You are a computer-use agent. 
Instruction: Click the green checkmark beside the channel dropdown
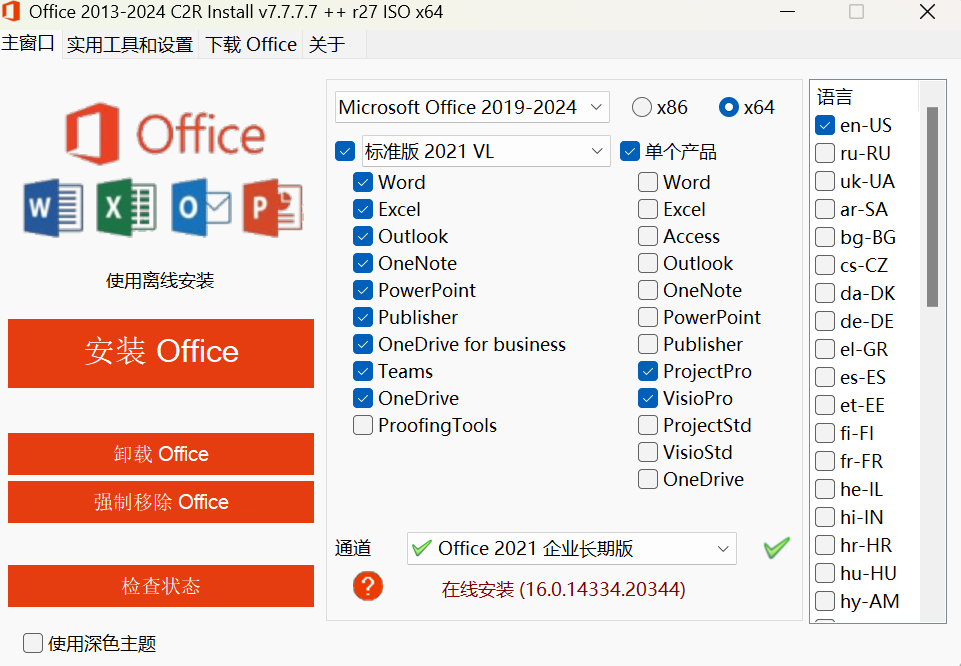click(776, 548)
